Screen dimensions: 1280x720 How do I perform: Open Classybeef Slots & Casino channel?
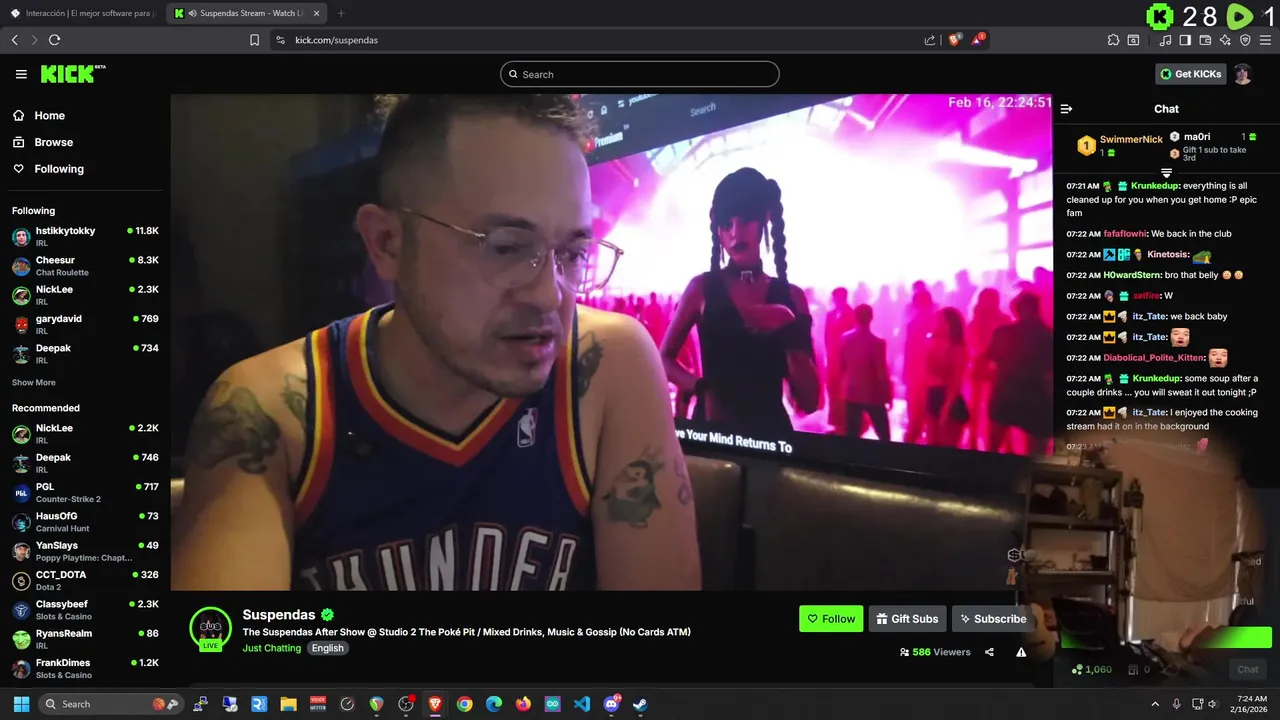click(85, 610)
